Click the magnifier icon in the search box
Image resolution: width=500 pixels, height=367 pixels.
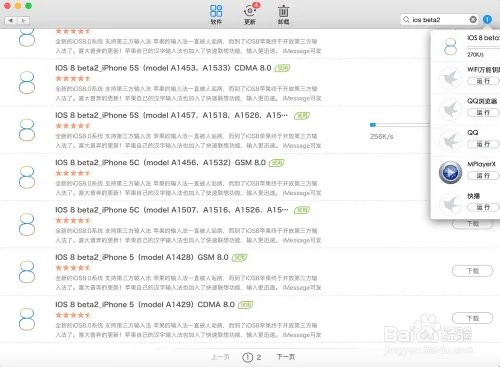[x=406, y=20]
